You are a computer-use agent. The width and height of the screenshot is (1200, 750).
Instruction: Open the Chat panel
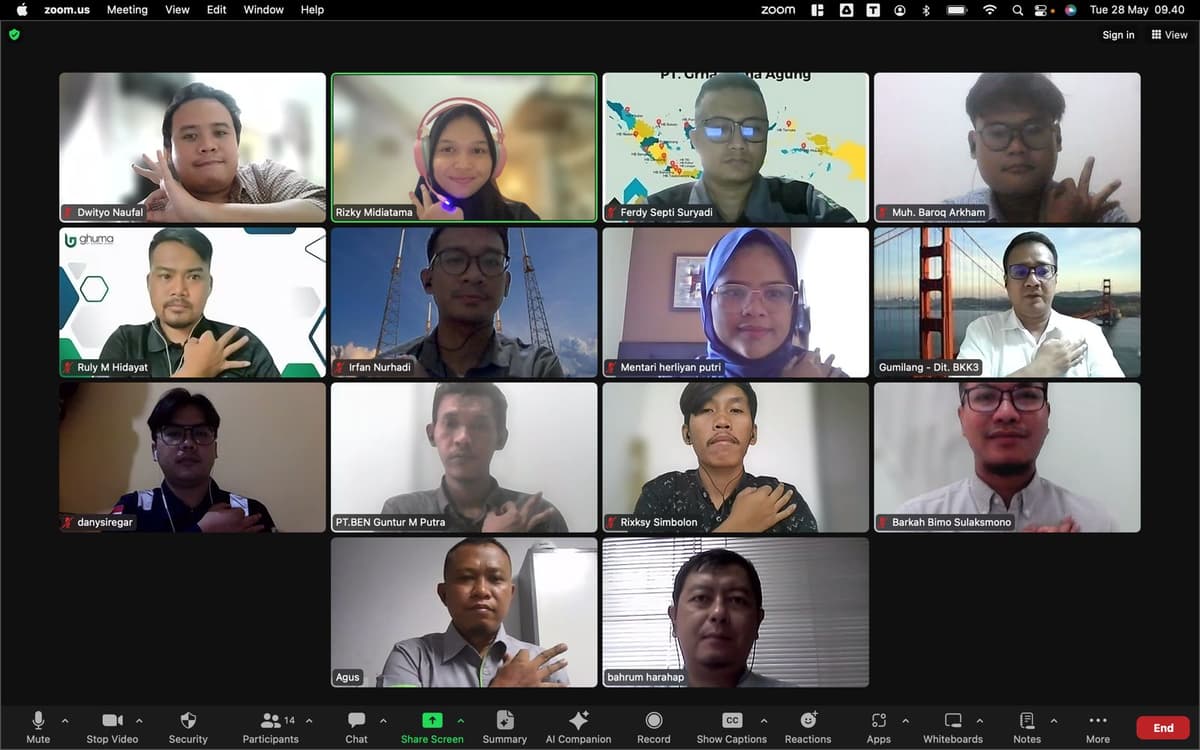tap(356, 721)
